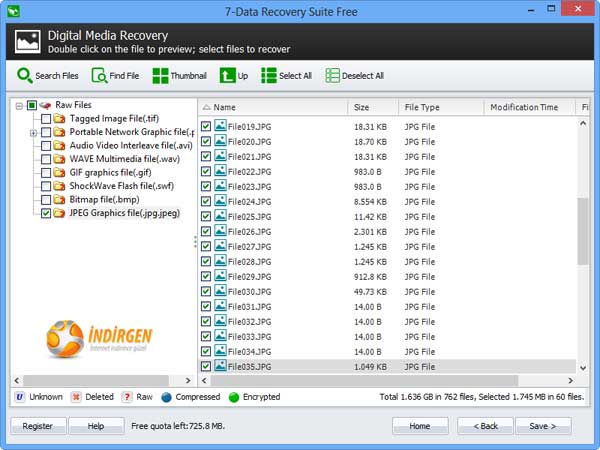Sort the list by Name column
Image resolution: width=600 pixels, height=450 pixels.
pos(273,107)
